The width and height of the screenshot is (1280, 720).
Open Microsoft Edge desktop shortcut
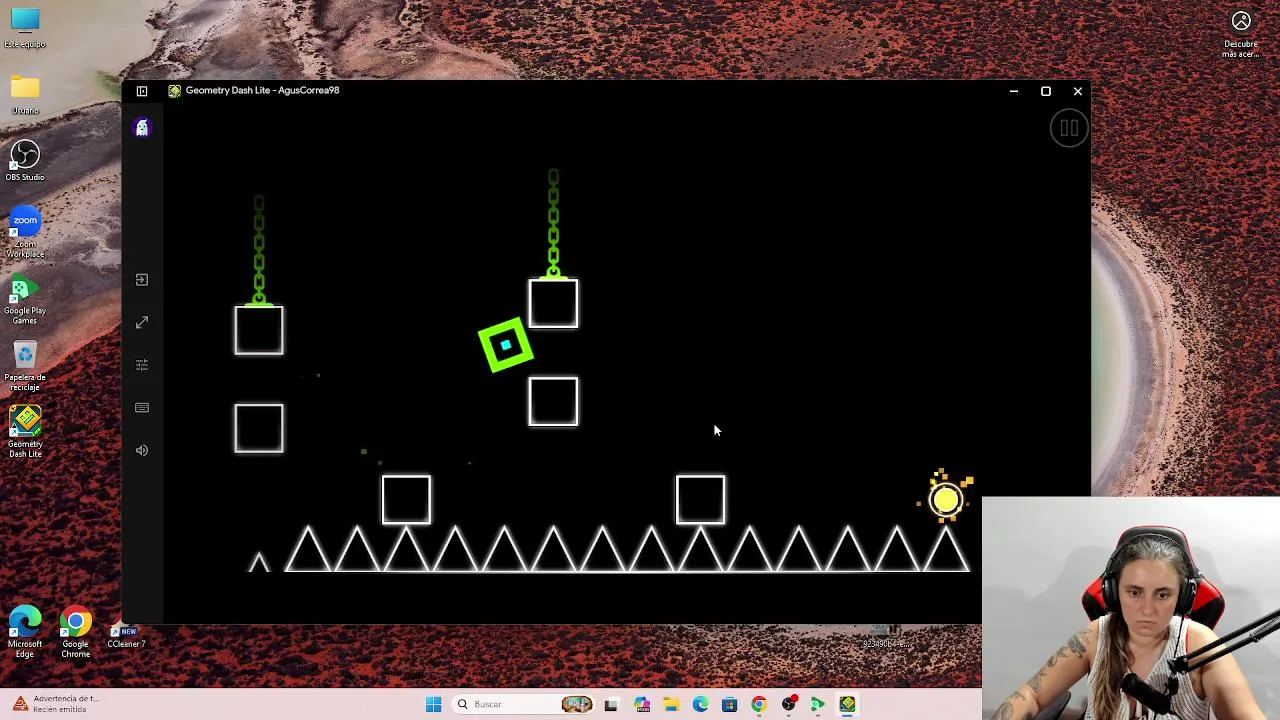click(25, 633)
